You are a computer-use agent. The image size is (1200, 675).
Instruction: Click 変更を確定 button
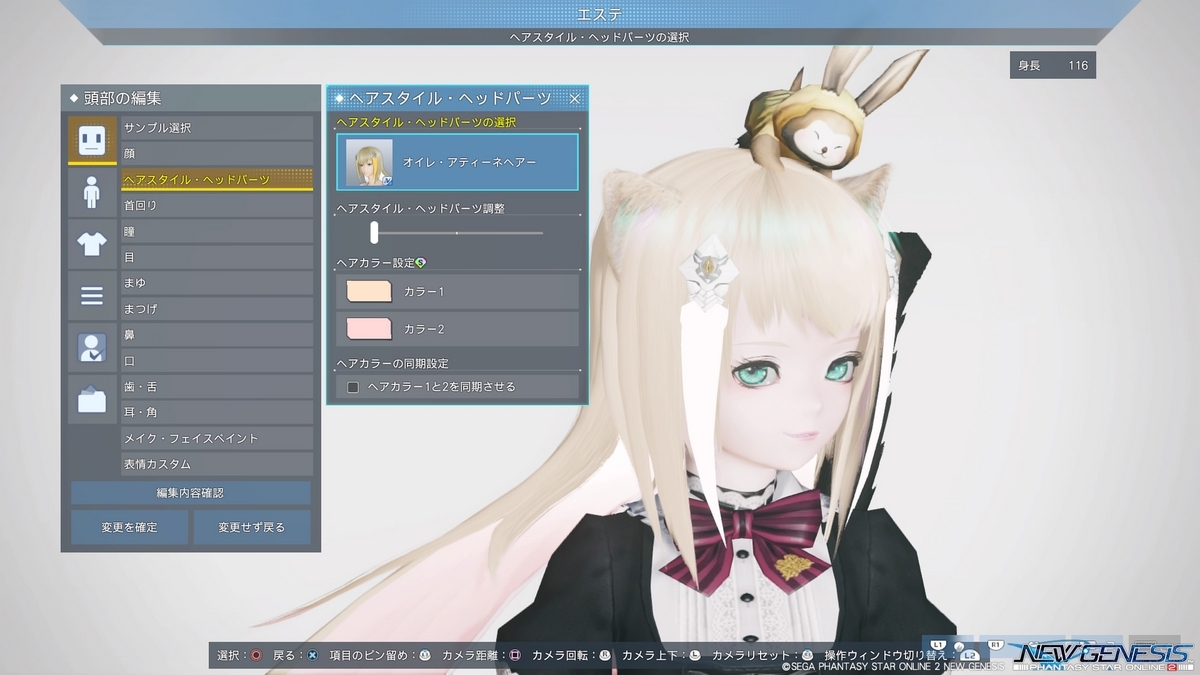point(129,527)
